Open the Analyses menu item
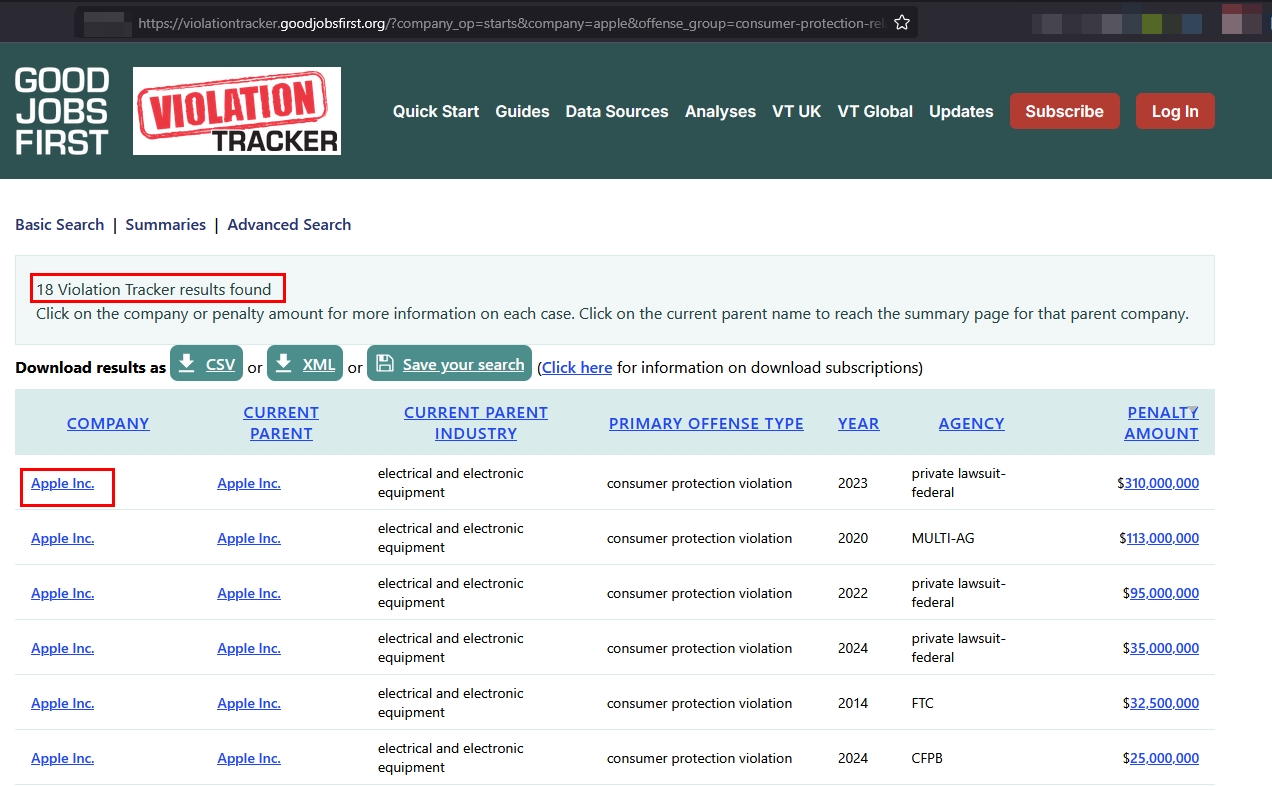 coord(720,111)
